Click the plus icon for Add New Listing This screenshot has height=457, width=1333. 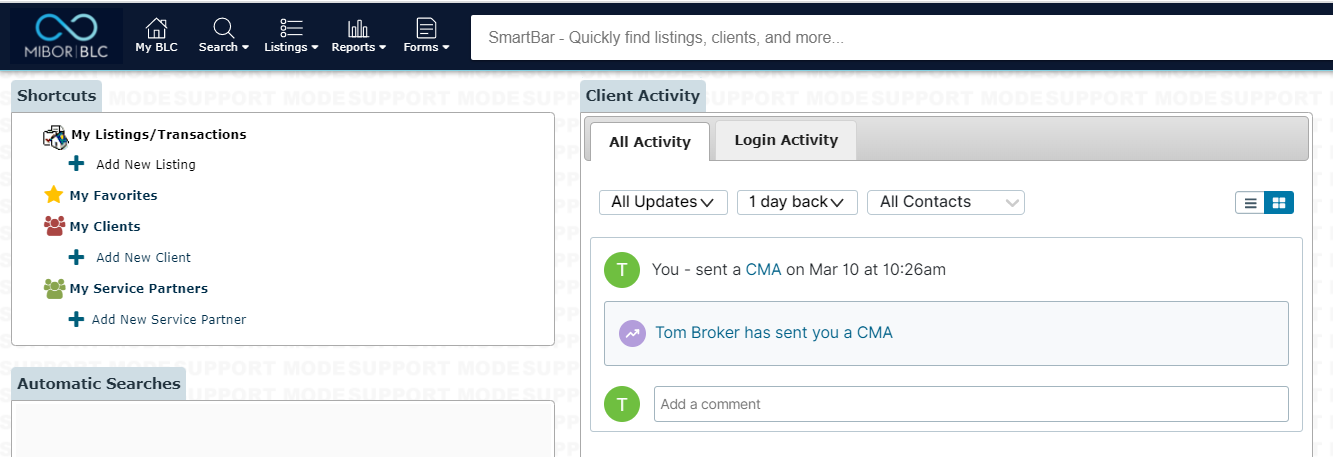[76, 164]
